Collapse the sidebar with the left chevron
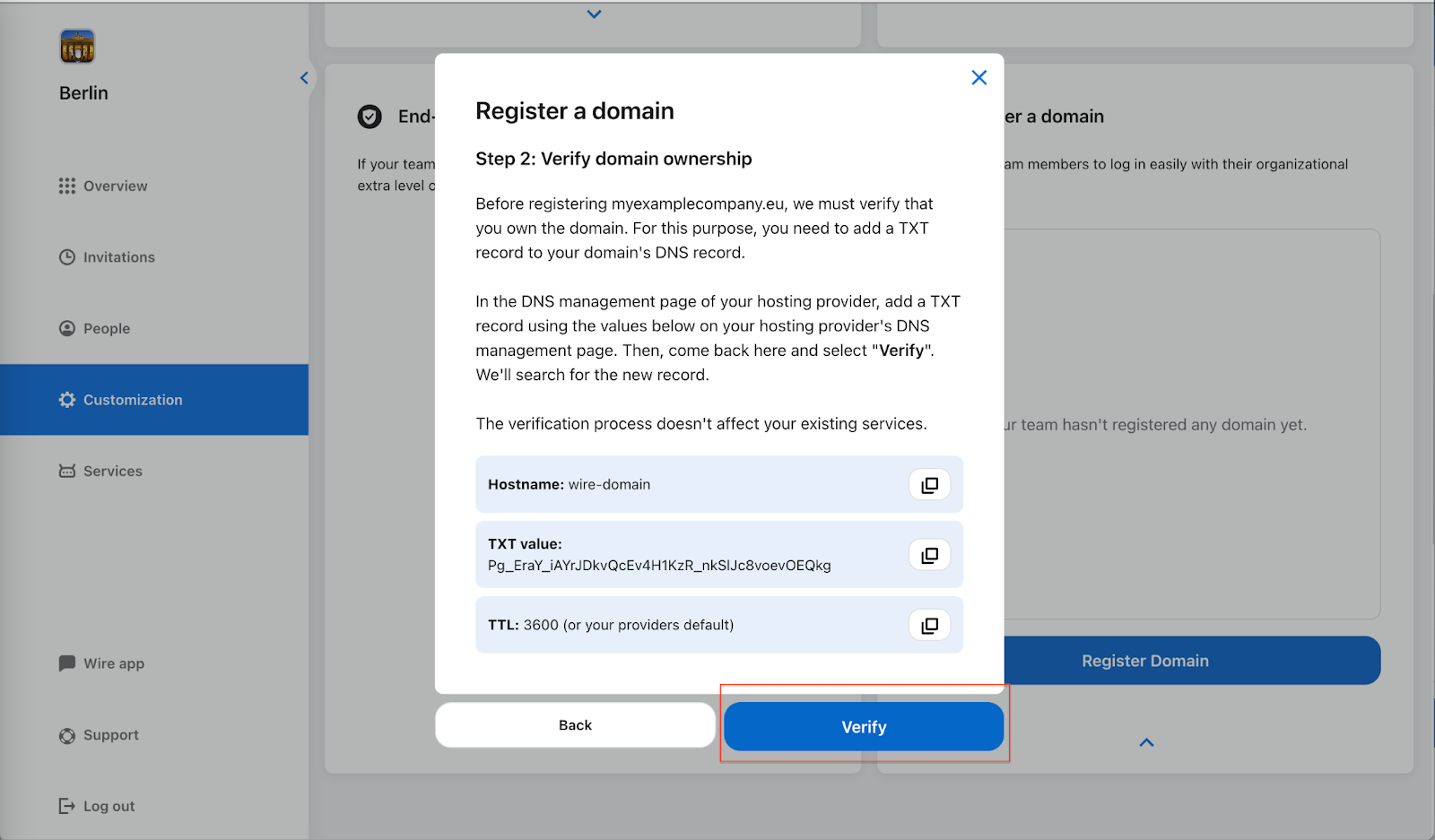The image size is (1435, 840). click(x=304, y=78)
